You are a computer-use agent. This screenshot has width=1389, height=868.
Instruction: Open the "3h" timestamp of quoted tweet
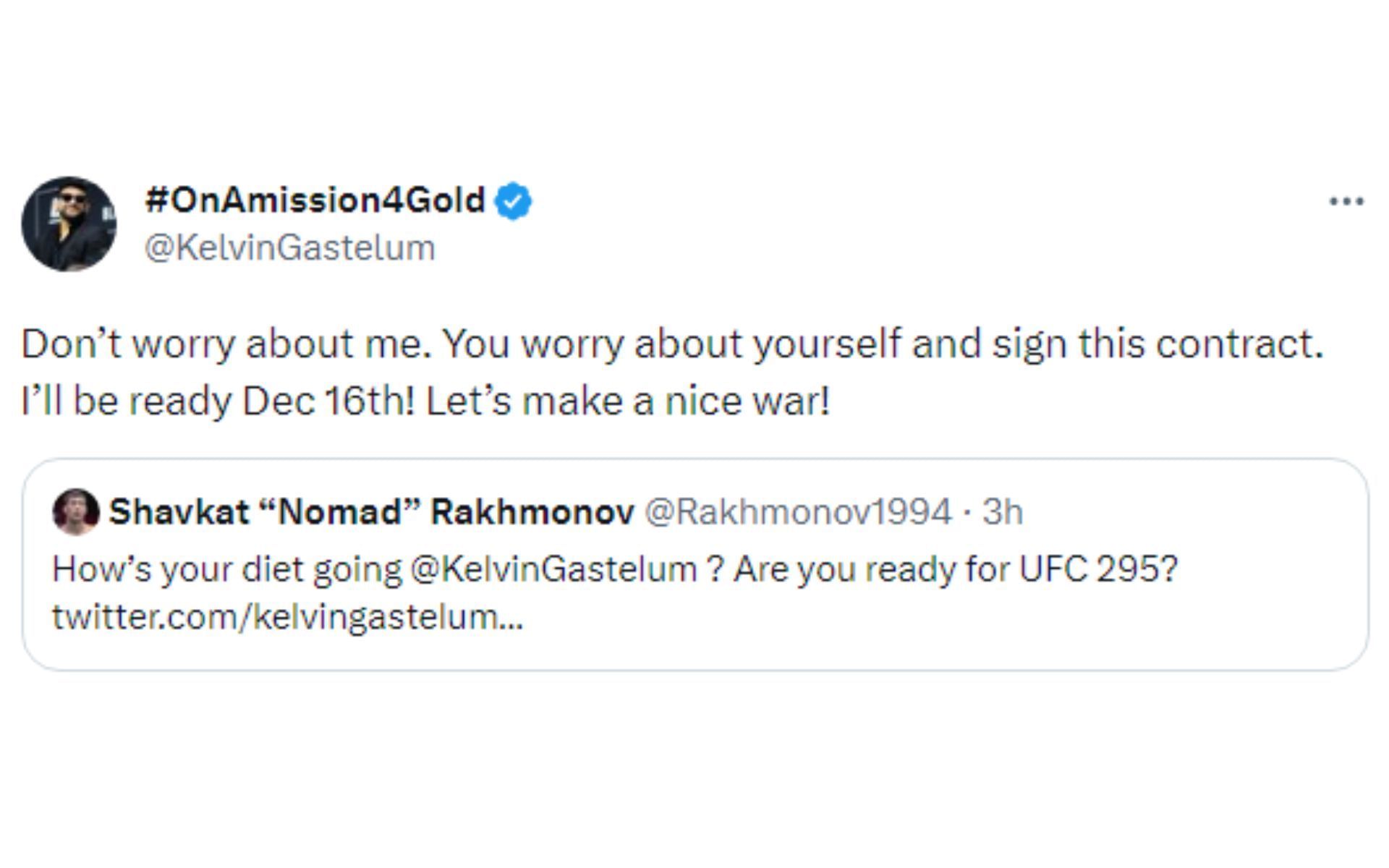(x=1003, y=512)
